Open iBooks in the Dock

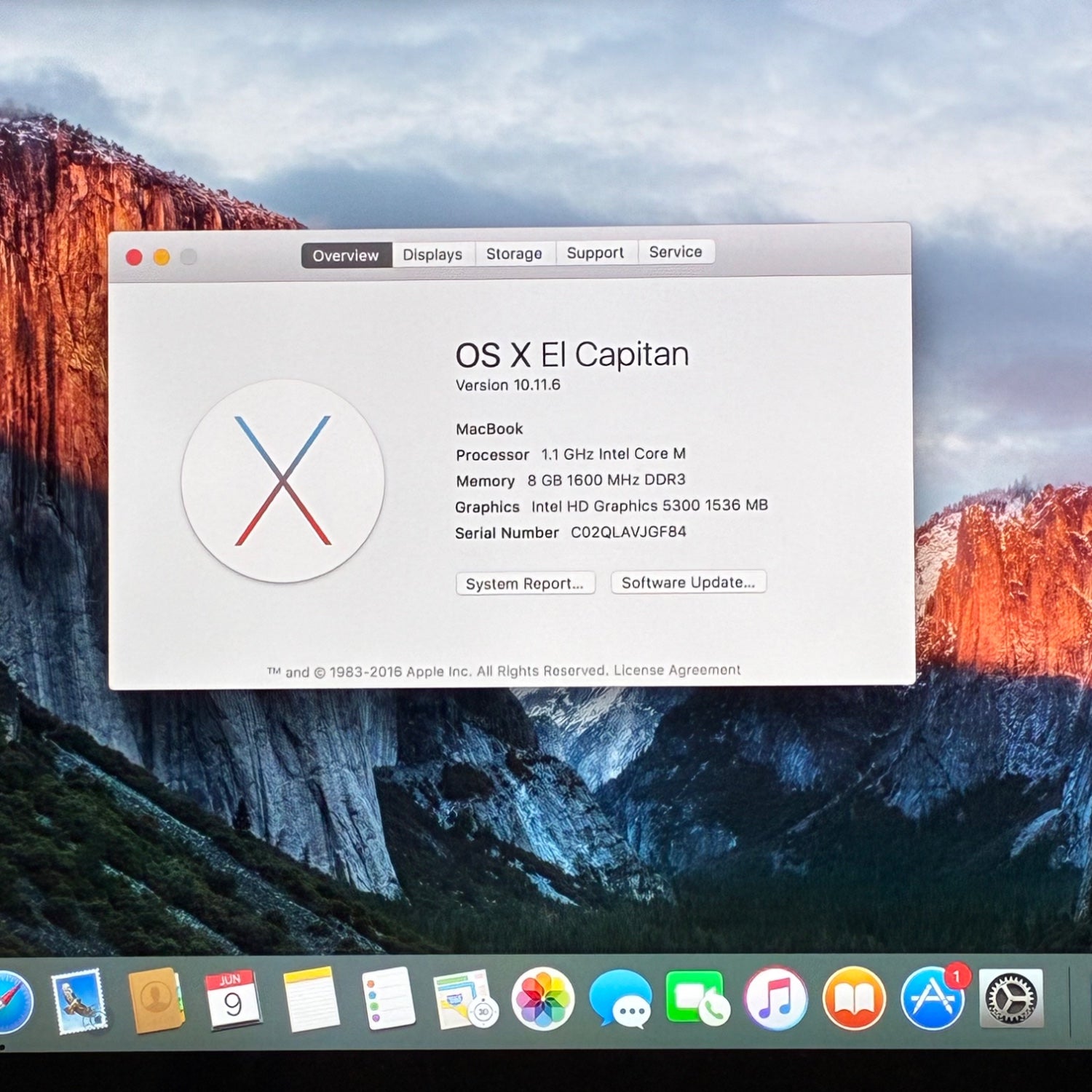(854, 998)
